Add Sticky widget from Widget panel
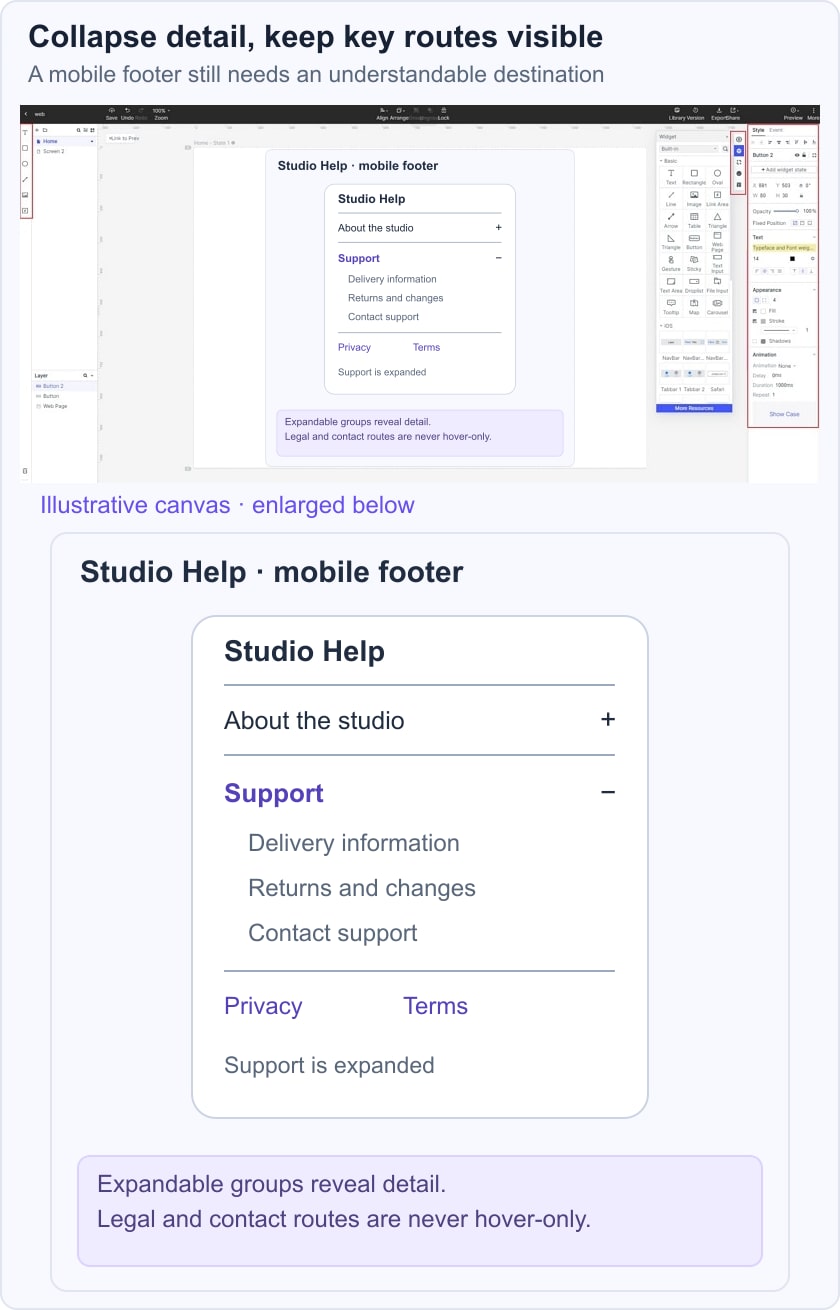Image resolution: width=840 pixels, height=1310 pixels. pos(694,263)
